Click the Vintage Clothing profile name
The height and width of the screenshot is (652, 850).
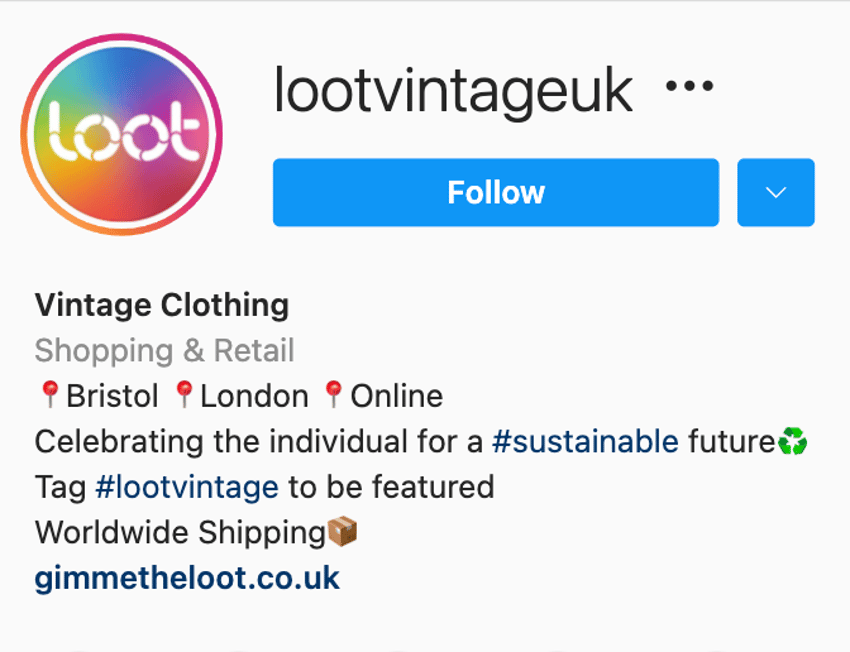pos(162,305)
